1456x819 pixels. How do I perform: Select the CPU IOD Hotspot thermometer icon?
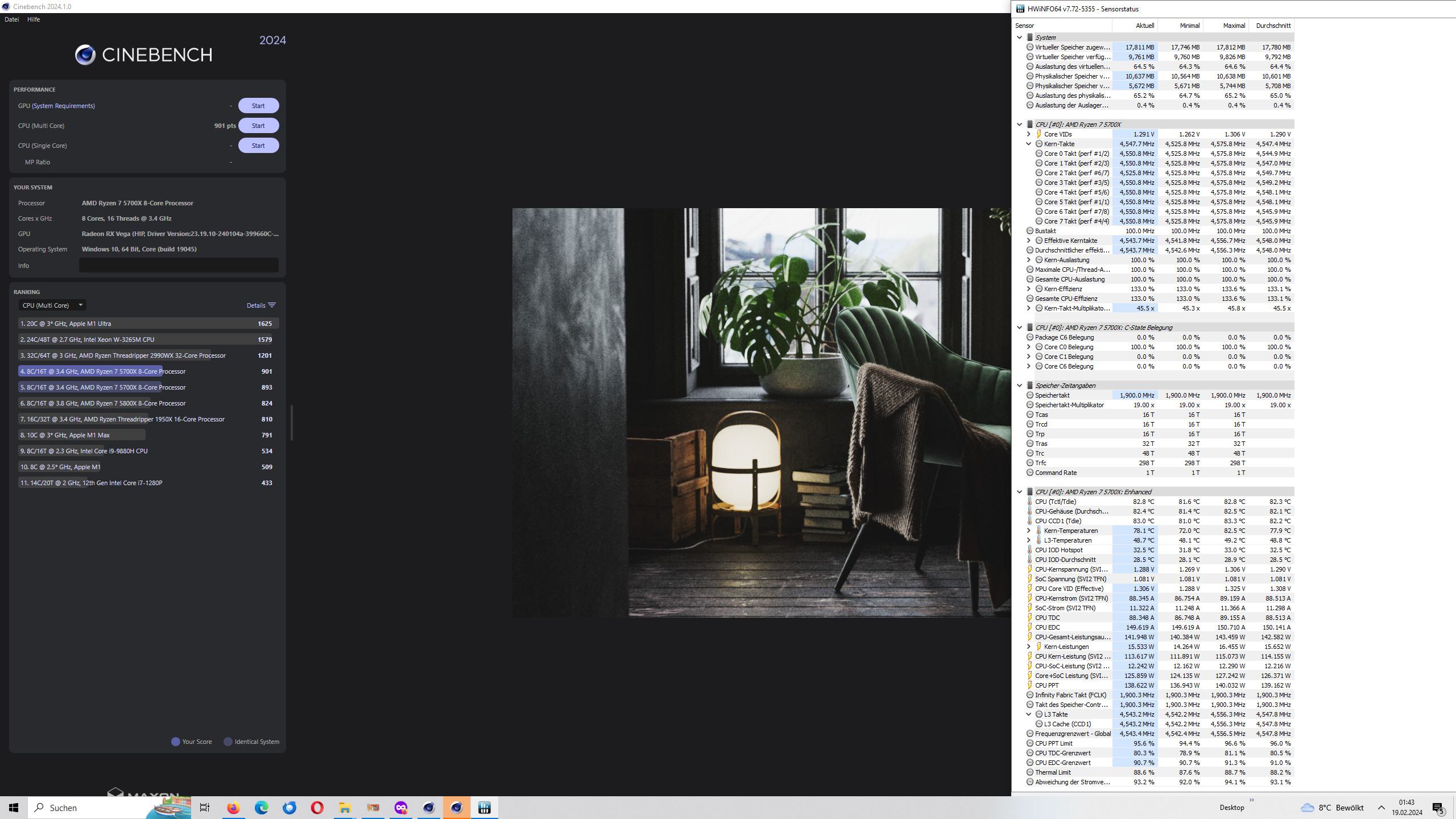(1029, 550)
